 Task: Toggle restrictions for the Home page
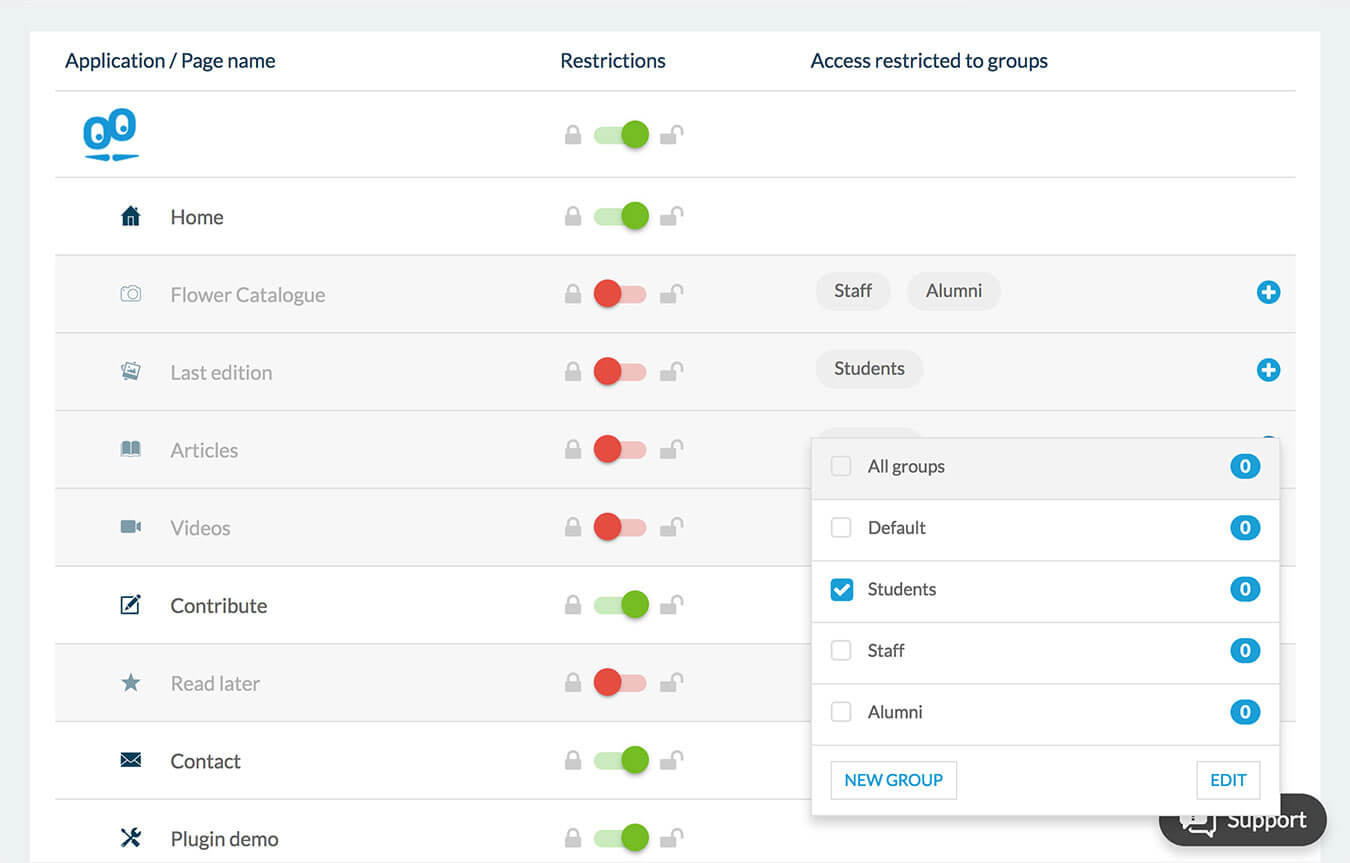pyautogui.click(x=621, y=216)
